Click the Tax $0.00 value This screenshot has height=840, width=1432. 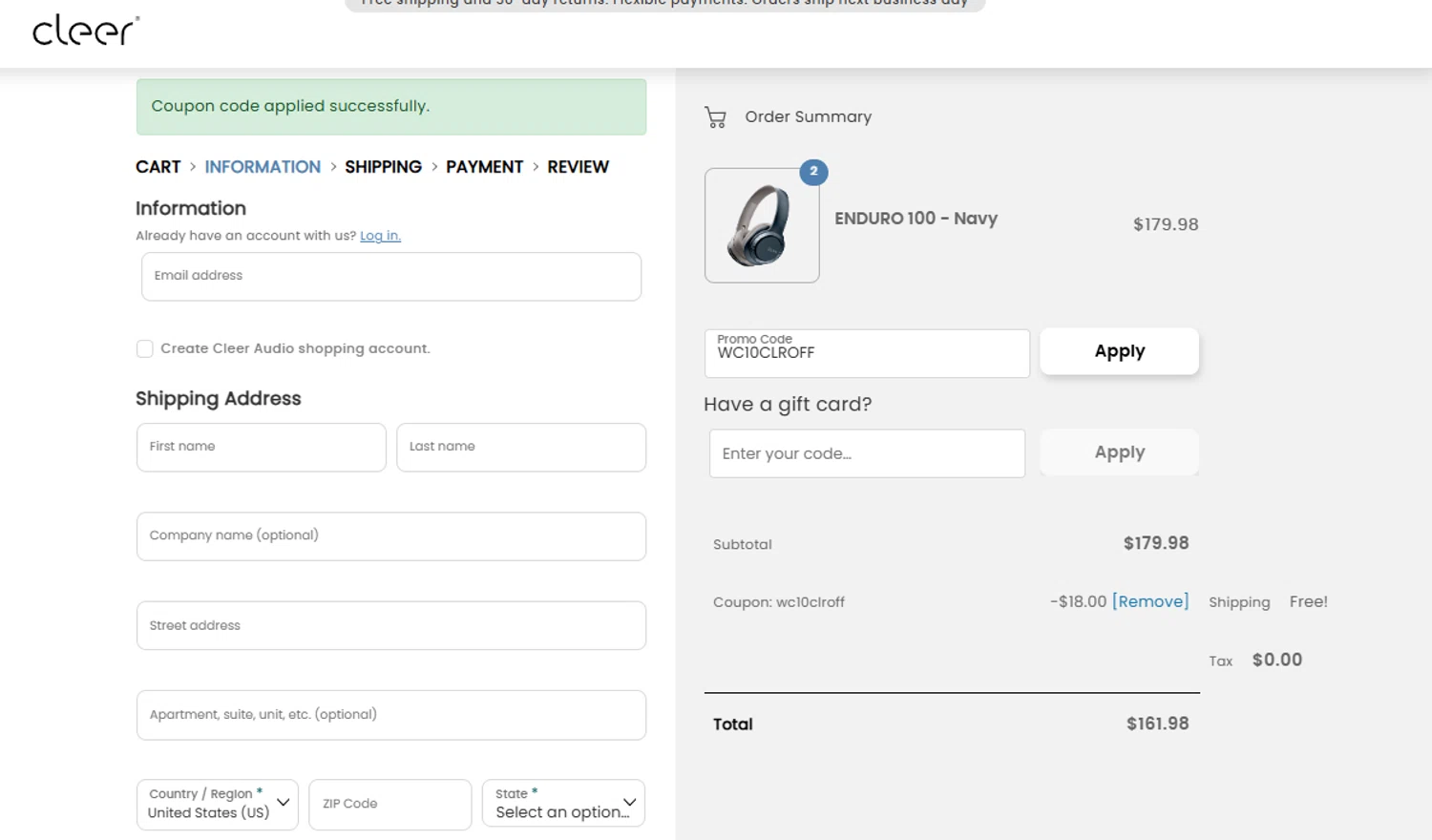1277,660
